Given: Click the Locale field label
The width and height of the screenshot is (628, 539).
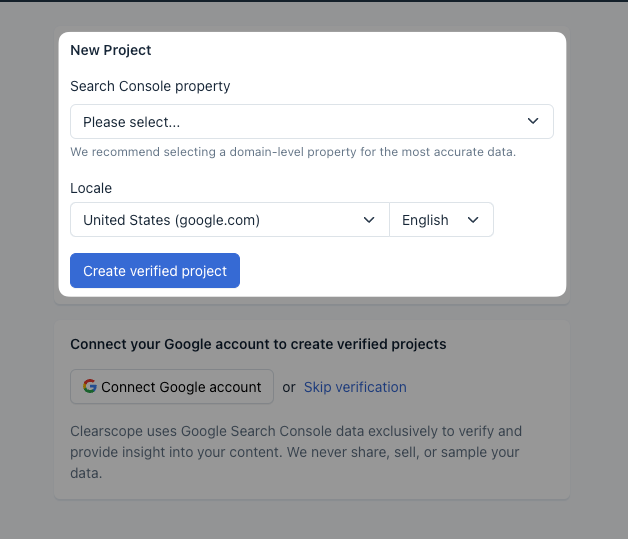Looking at the screenshot, I should (91, 188).
